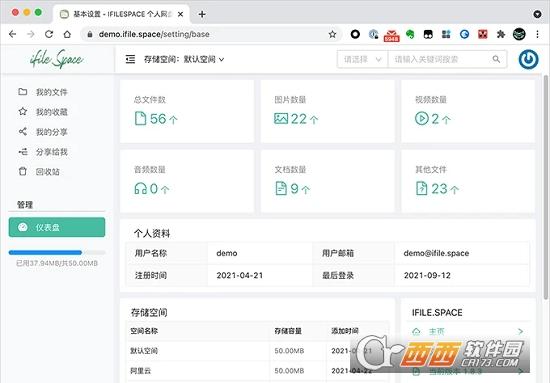
Task: Reload the page in browser
Action: tap(49, 34)
